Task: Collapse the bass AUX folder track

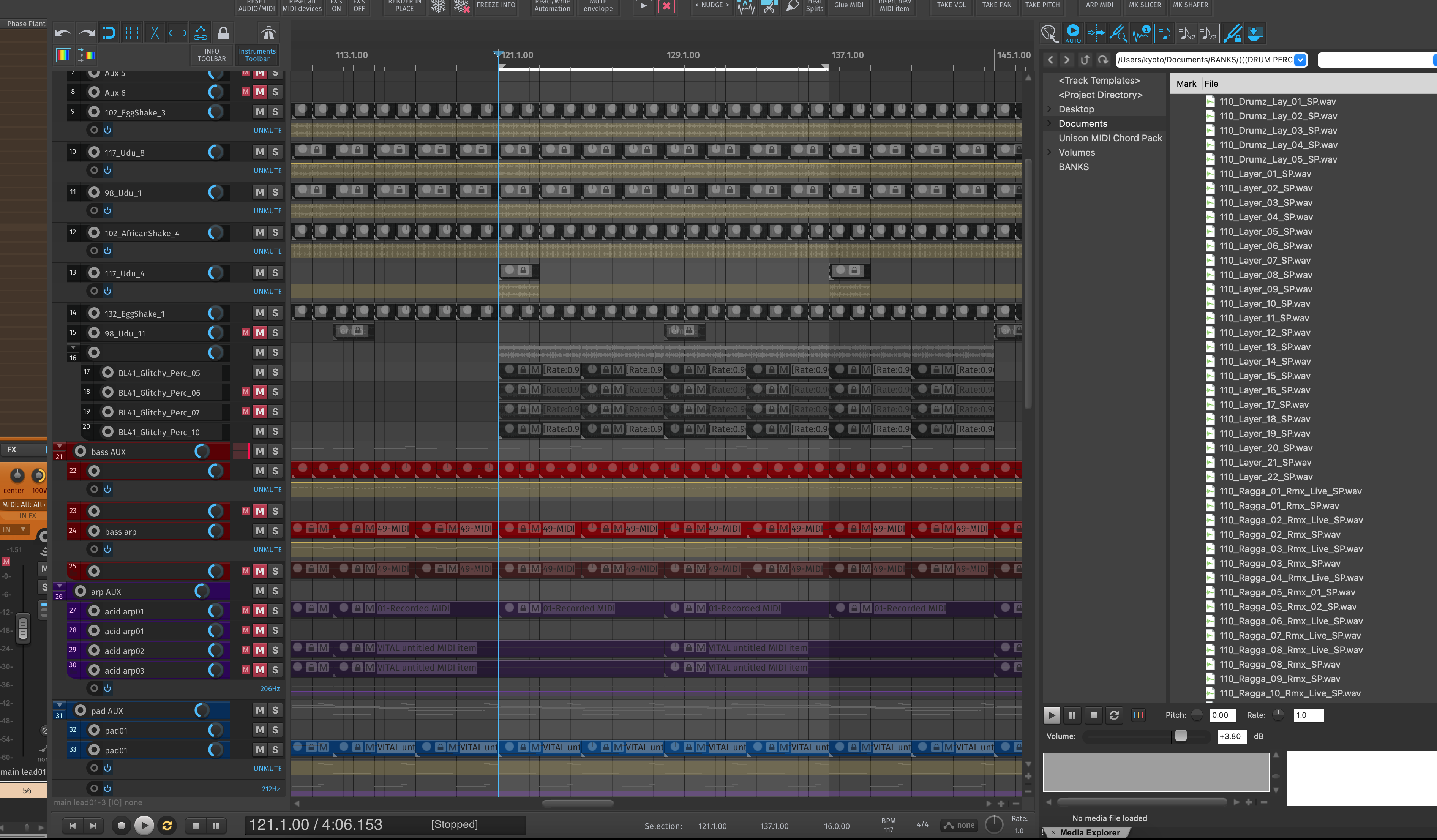Action: [x=59, y=447]
